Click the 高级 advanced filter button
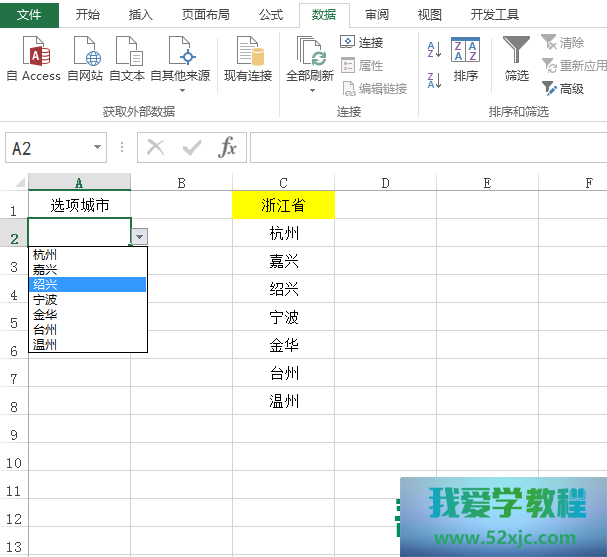 [563, 89]
